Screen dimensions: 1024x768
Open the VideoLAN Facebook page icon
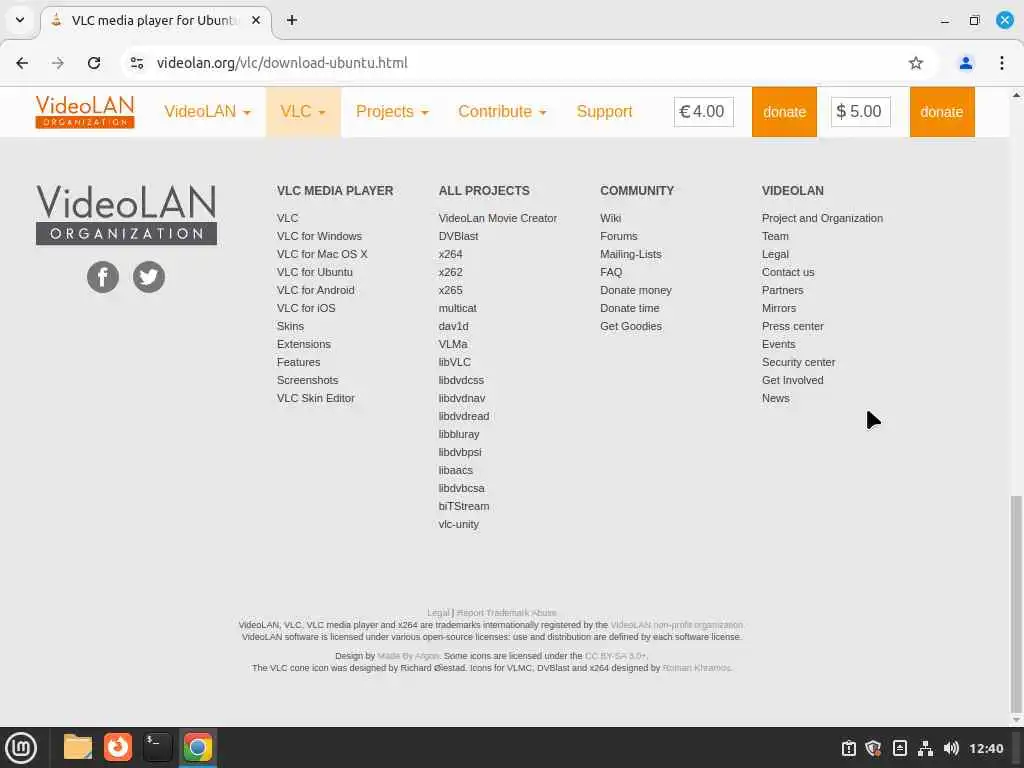click(103, 277)
